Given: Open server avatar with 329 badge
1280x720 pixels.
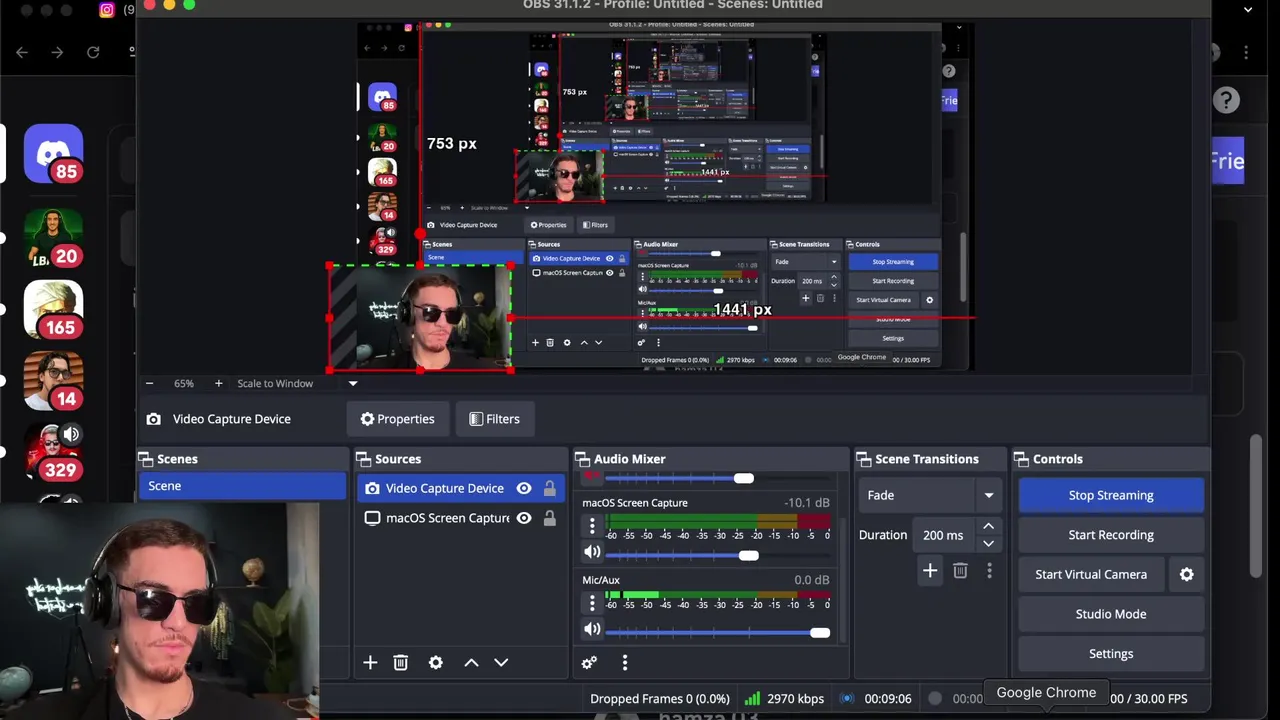Looking at the screenshot, I should (53, 452).
